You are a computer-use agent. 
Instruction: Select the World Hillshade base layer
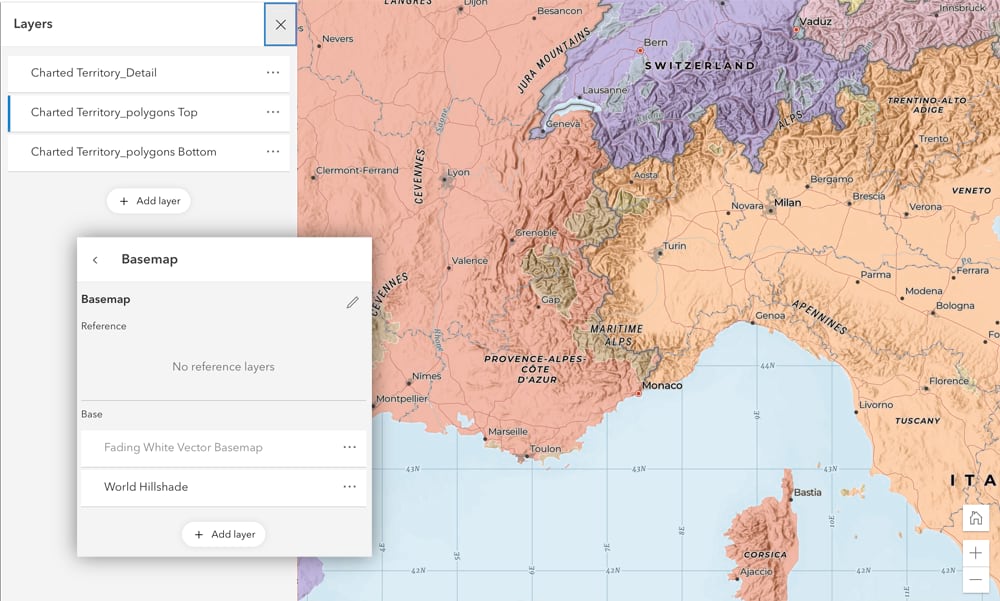click(x=223, y=487)
